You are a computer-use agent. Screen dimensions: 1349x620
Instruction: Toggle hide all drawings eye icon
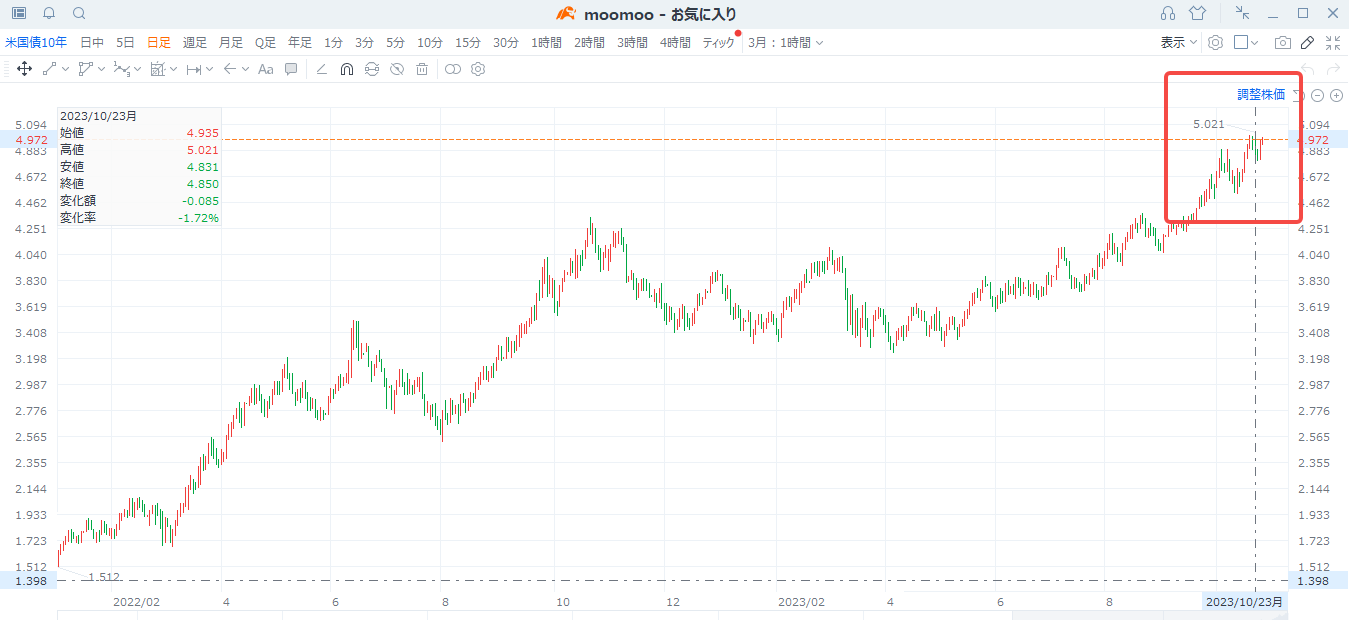pos(397,69)
